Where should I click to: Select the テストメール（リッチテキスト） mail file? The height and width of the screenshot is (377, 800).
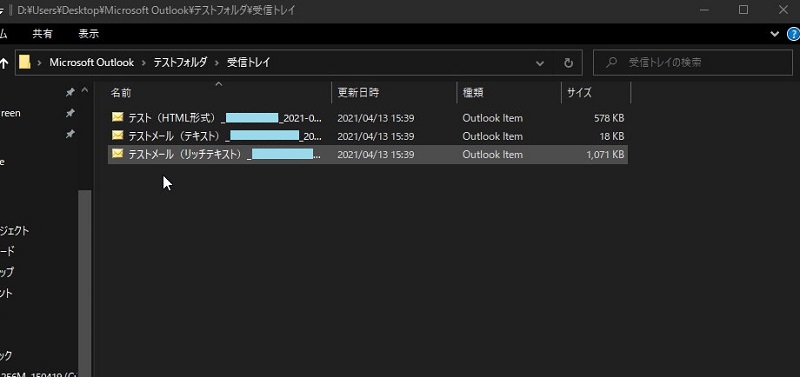coord(367,154)
